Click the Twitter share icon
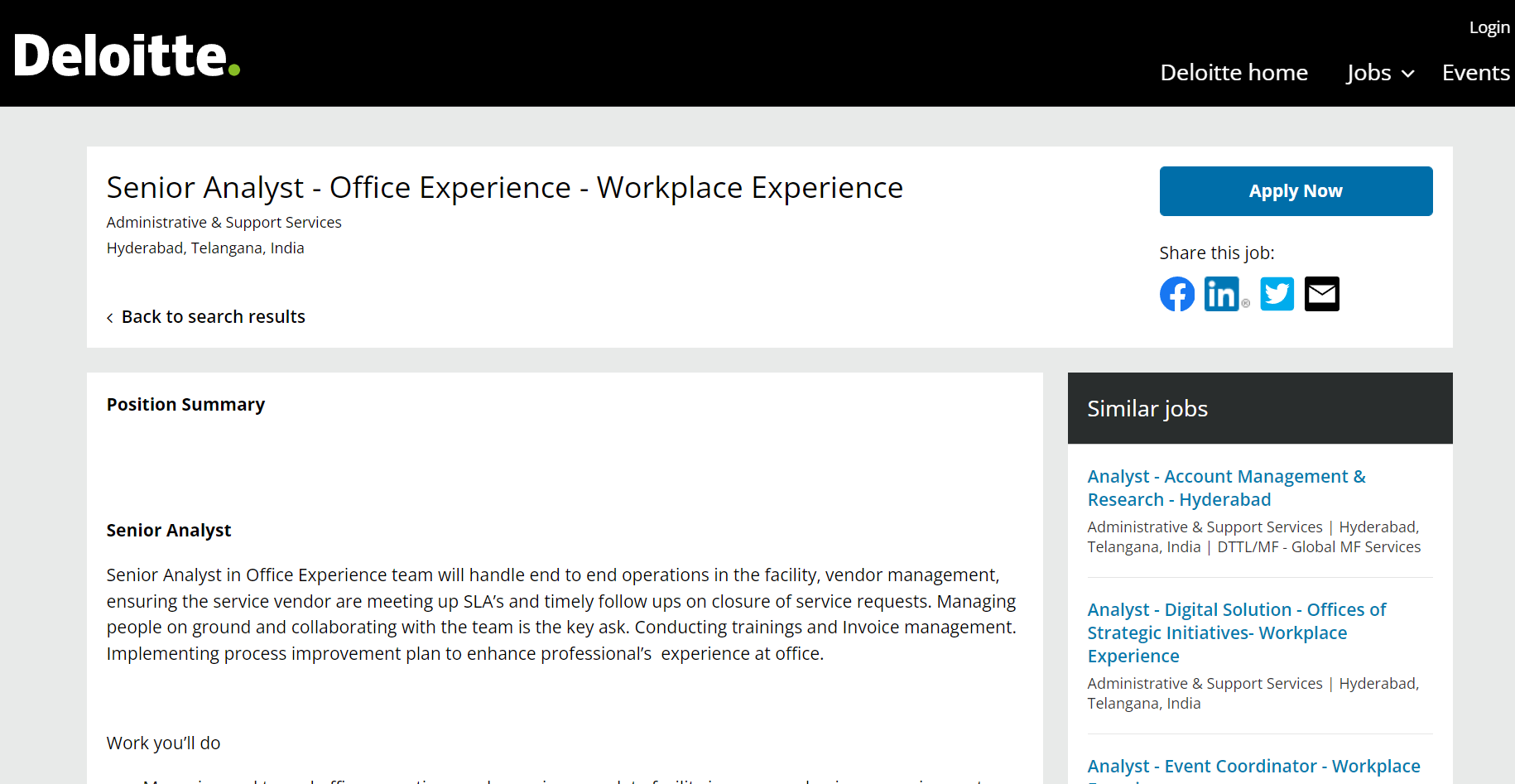Viewport: 1515px width, 784px height. tap(1277, 294)
